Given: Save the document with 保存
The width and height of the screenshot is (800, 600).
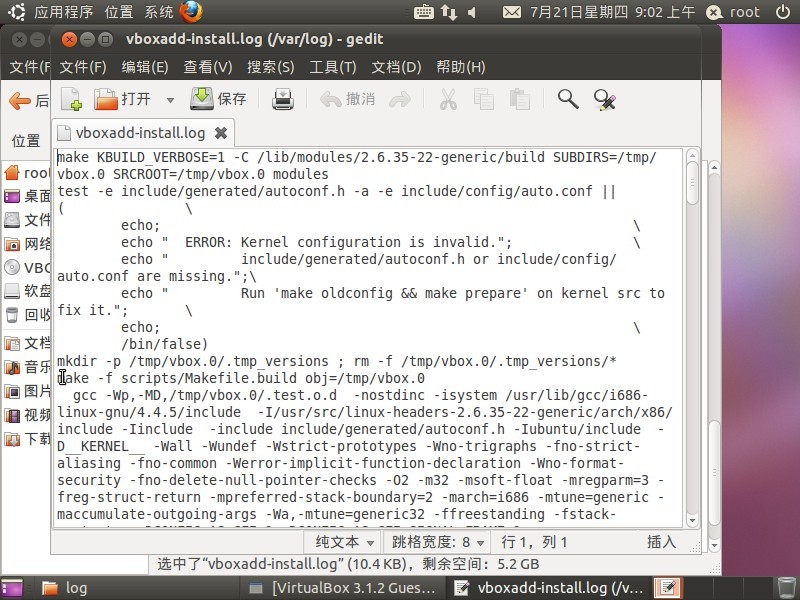Looking at the screenshot, I should (x=218, y=98).
